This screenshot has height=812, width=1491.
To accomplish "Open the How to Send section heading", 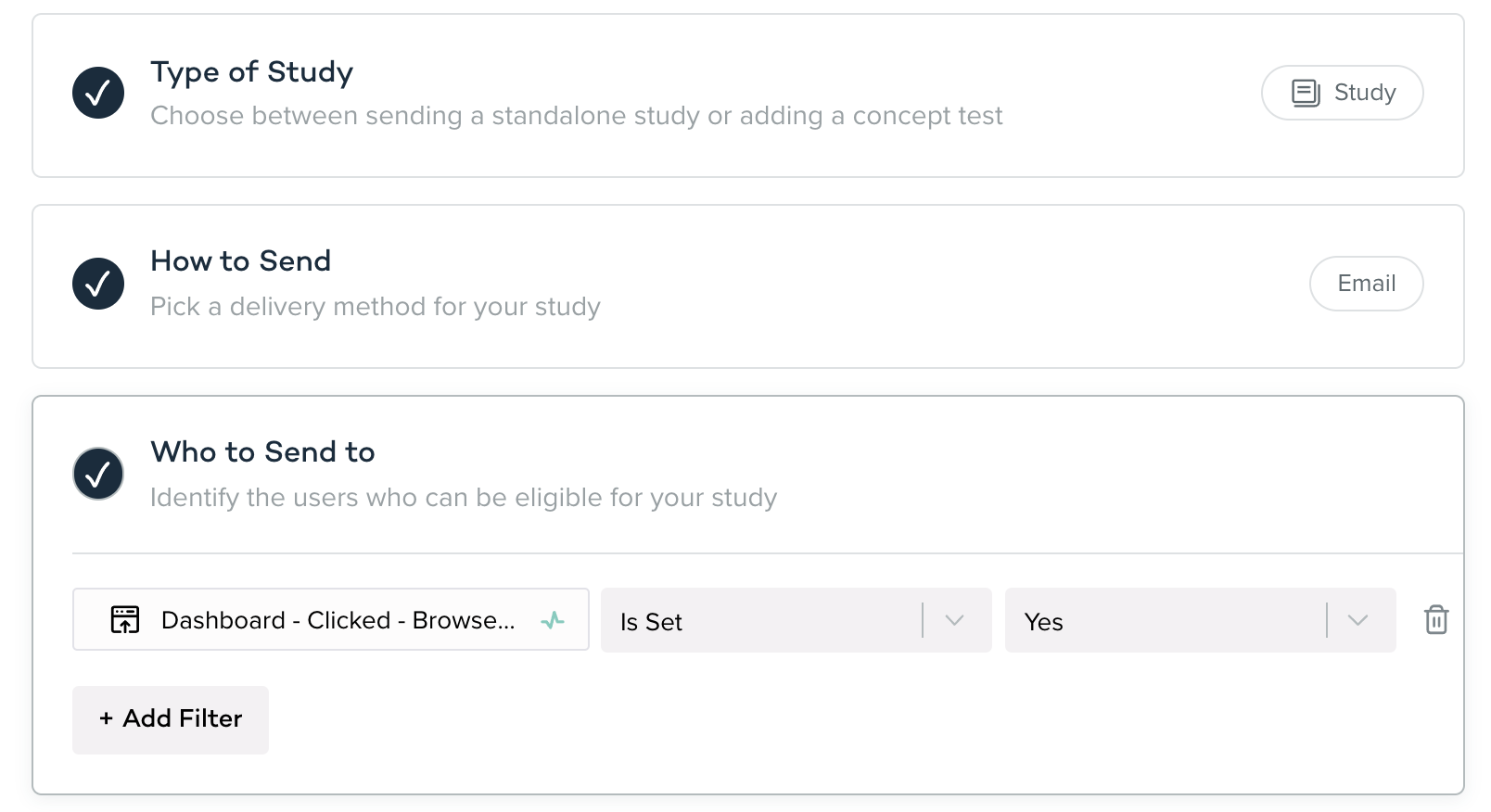I will 240,261.
